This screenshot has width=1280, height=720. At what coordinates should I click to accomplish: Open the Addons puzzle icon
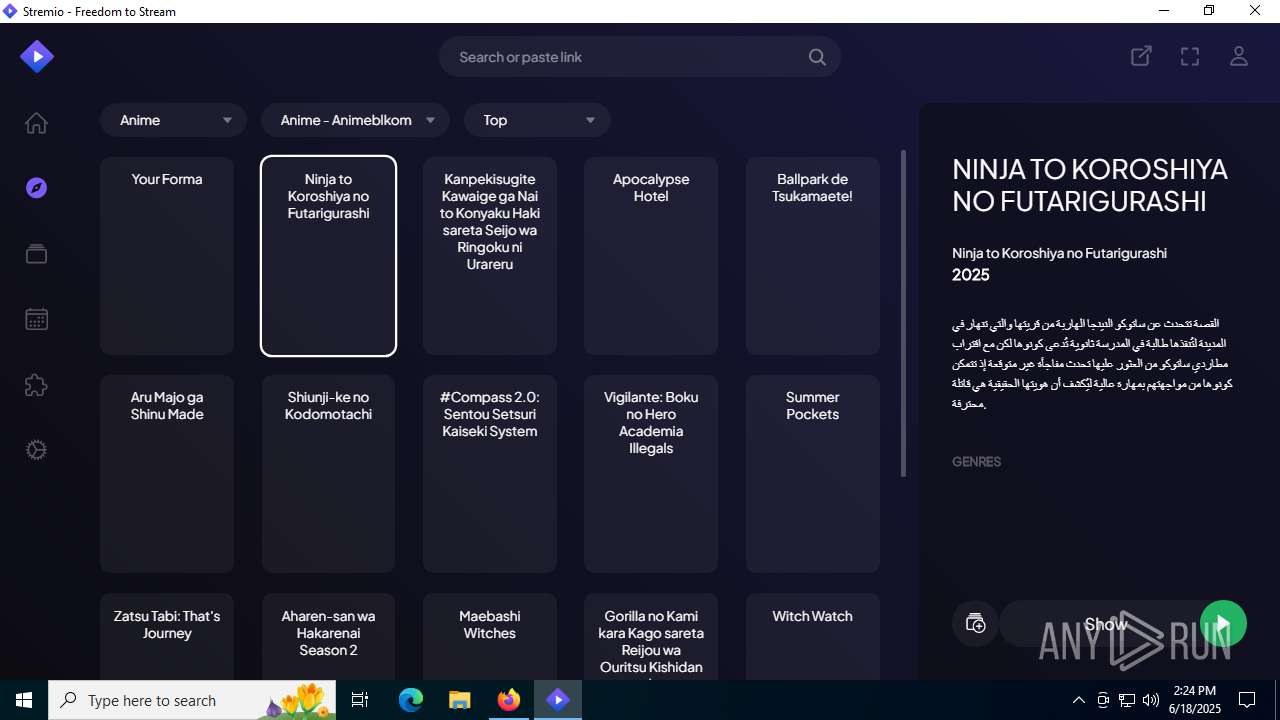pyautogui.click(x=36, y=385)
